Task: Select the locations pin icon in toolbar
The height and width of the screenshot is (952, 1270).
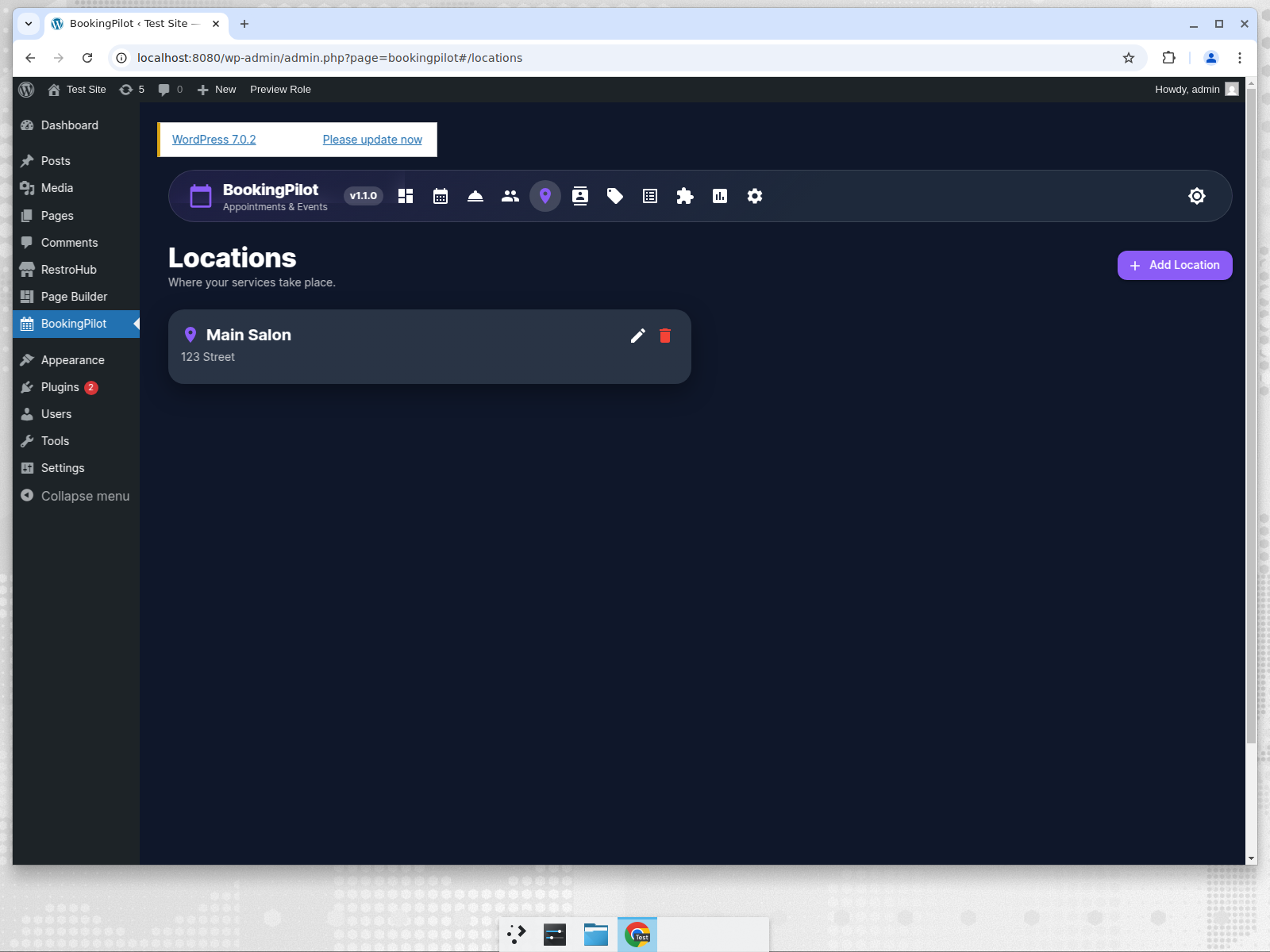Action: [545, 196]
